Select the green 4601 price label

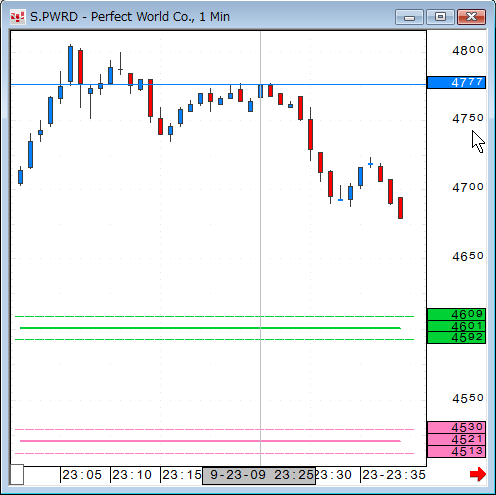click(x=456, y=326)
